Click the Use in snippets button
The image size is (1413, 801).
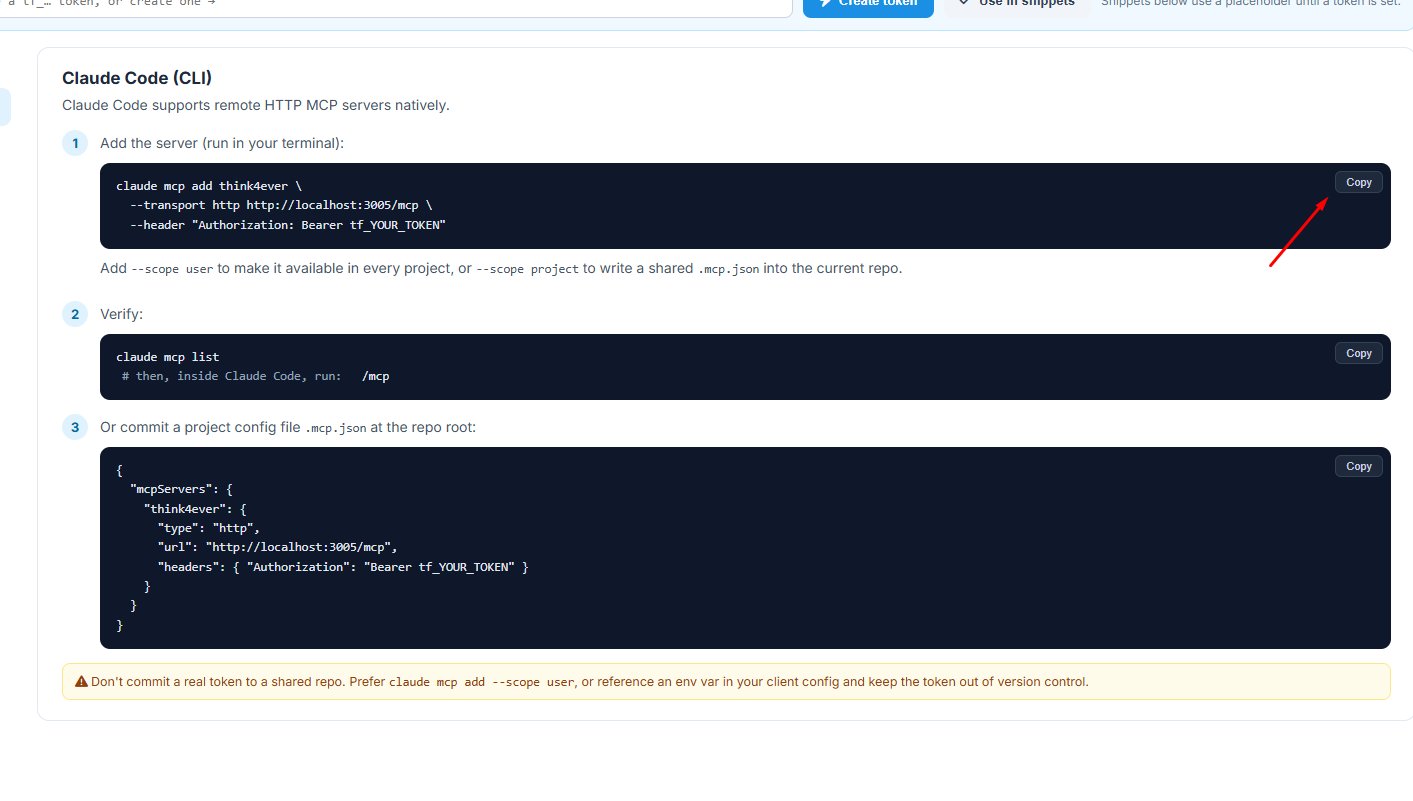[1017, 4]
